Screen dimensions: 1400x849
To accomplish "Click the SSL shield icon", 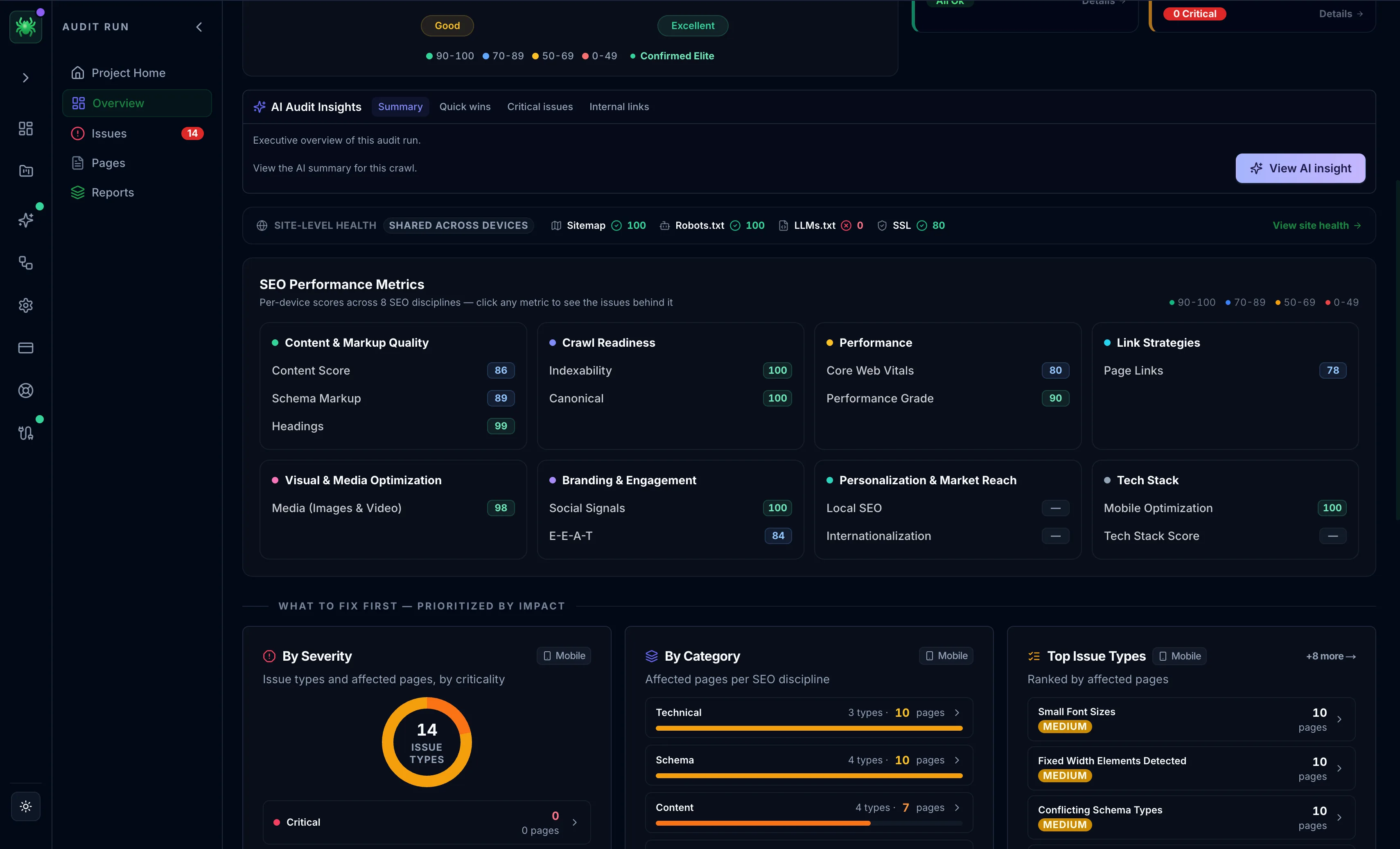I will [882, 226].
